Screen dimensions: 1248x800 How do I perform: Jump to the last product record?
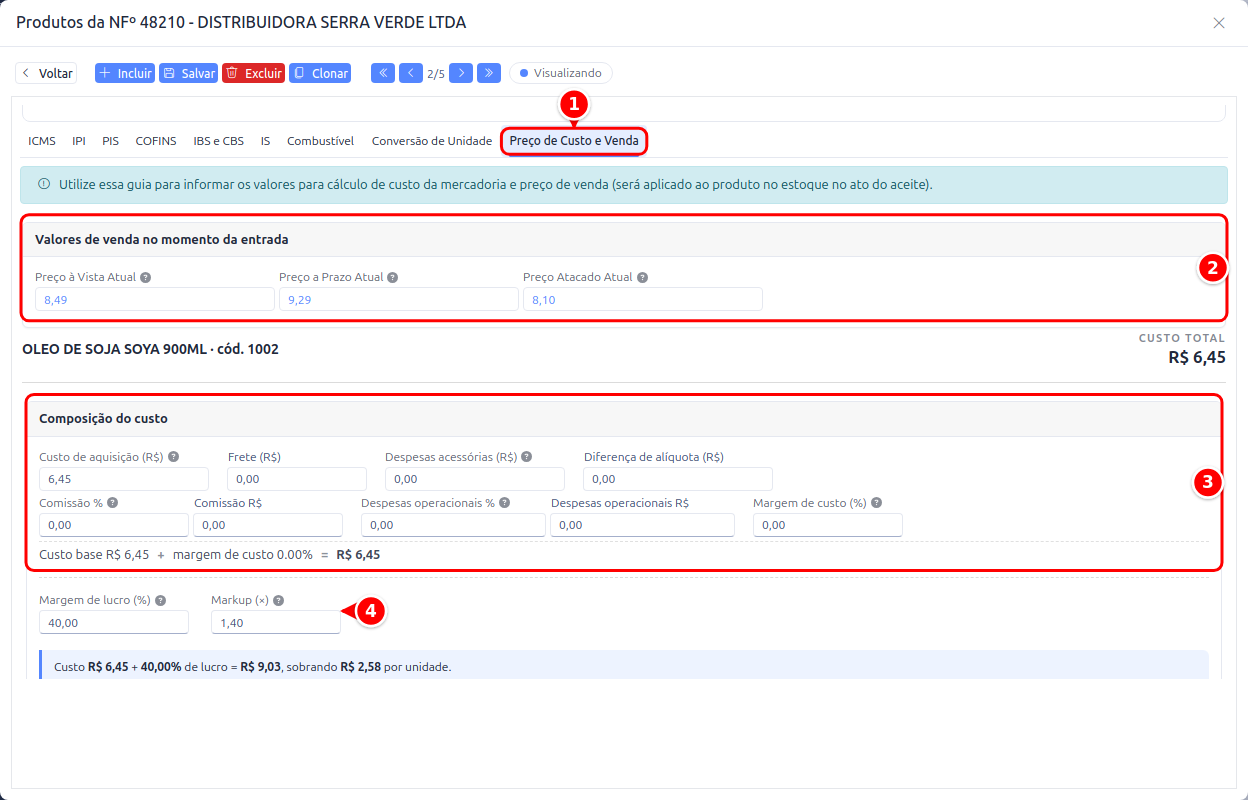(489, 73)
